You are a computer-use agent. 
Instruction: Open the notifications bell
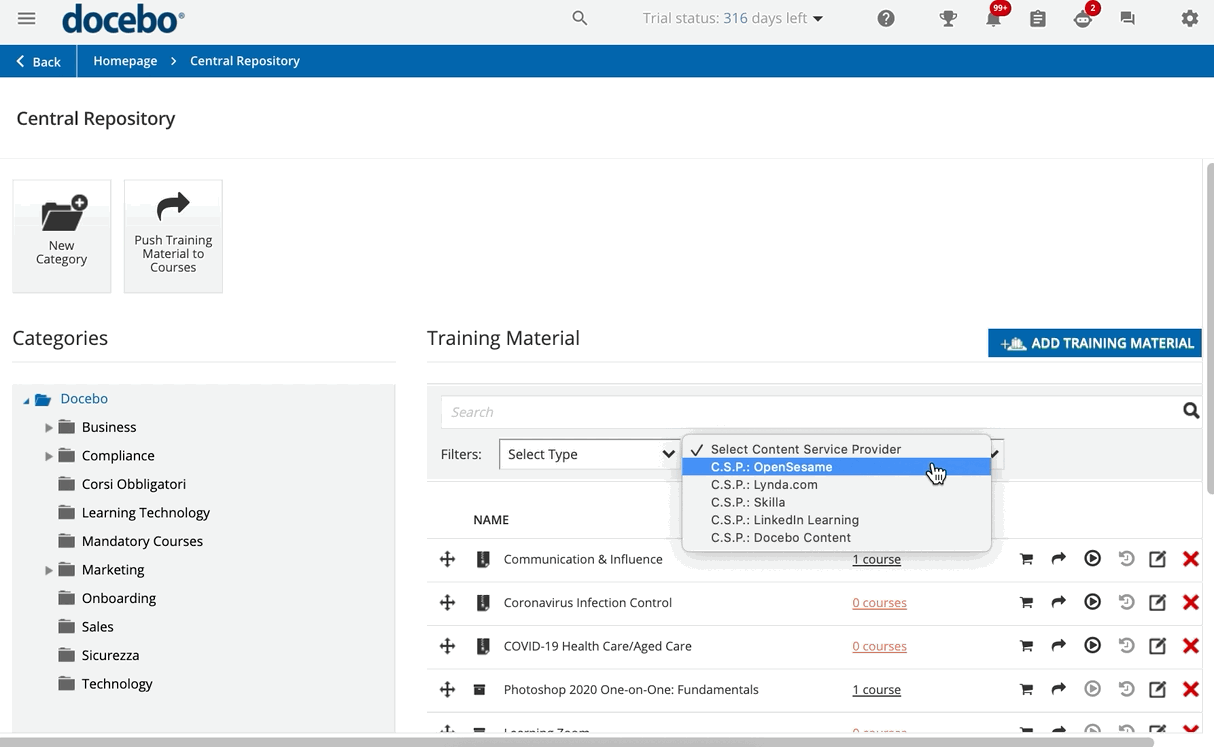(993, 19)
